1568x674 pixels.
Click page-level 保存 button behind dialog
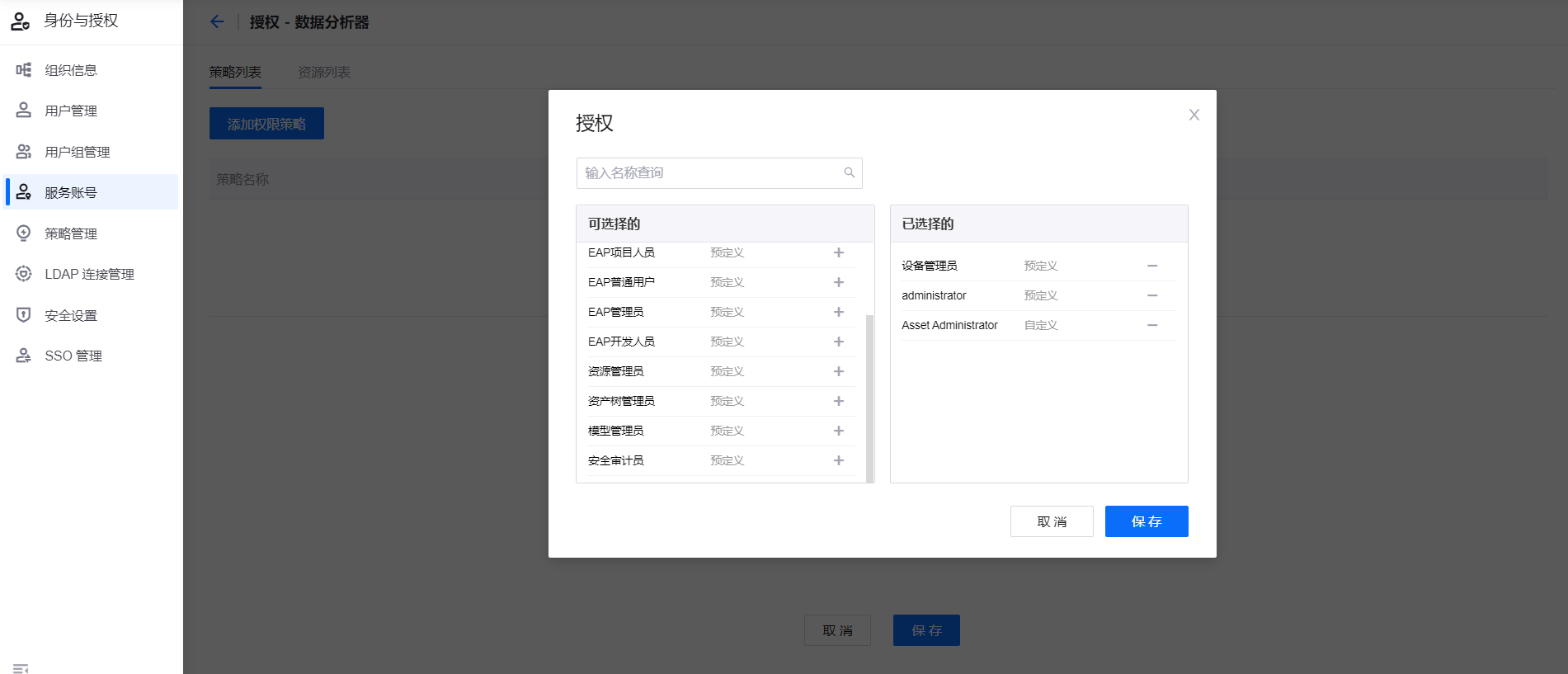click(926, 630)
